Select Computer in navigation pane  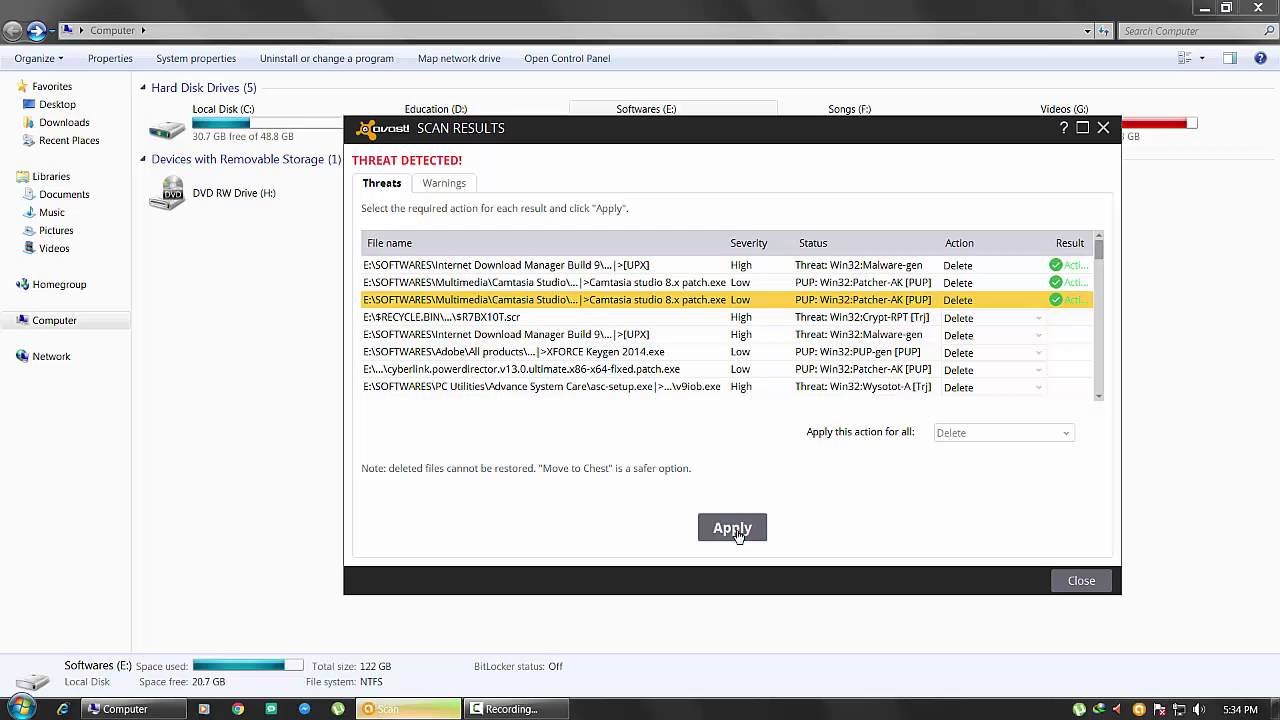click(54, 320)
